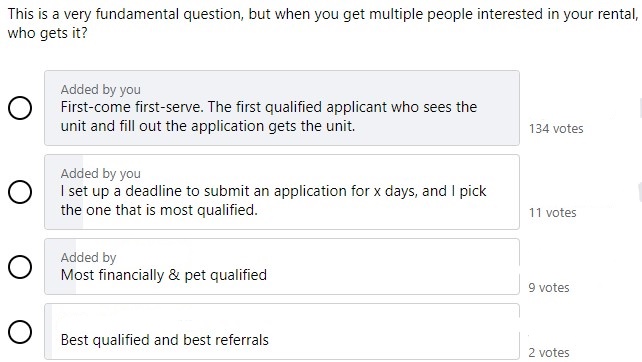Screen dimensions: 642x362
Task: Click the First-come first-serve option text
Action: (269, 116)
